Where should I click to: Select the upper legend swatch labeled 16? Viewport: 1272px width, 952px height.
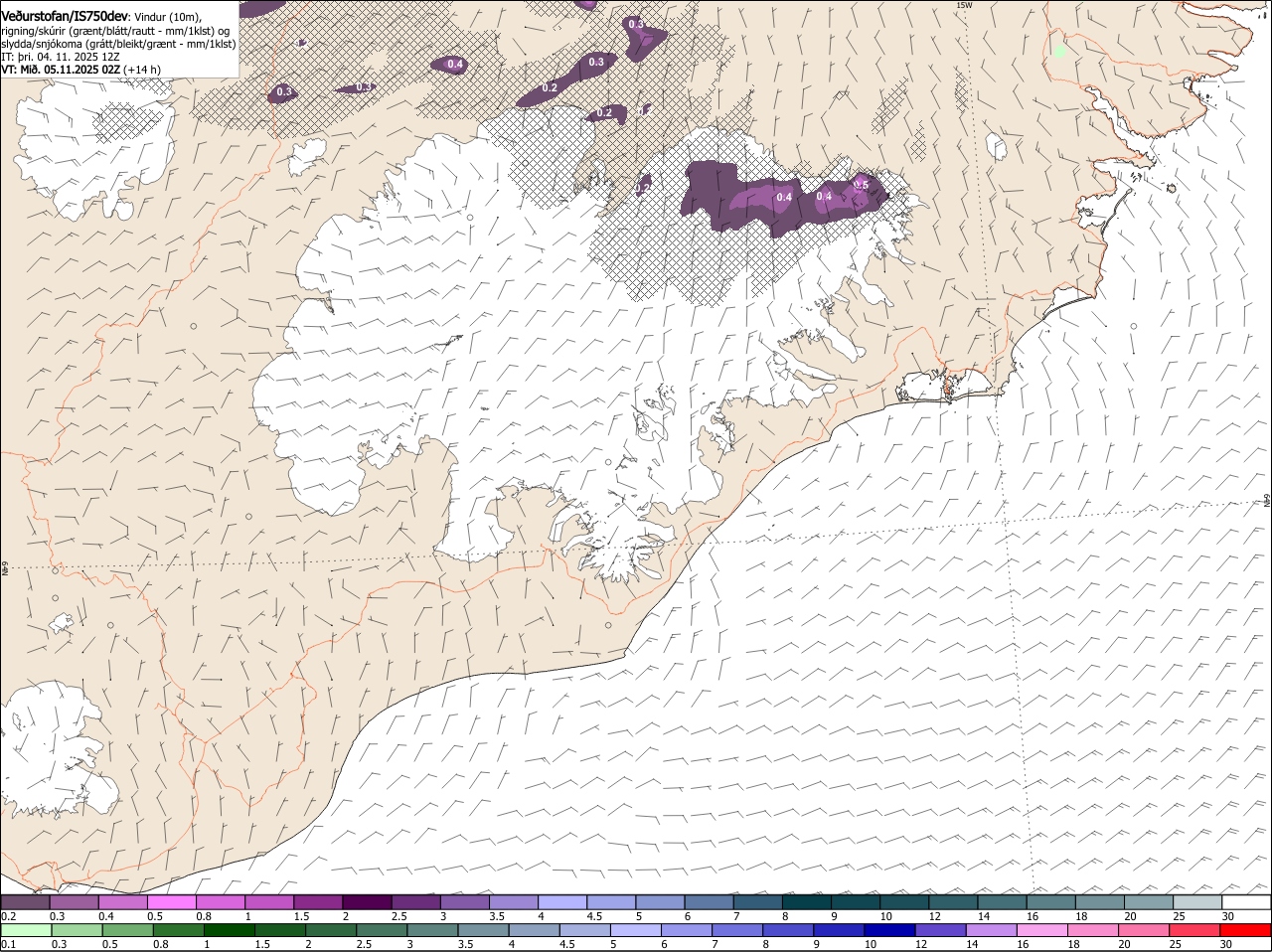pyautogui.click(x=1049, y=902)
